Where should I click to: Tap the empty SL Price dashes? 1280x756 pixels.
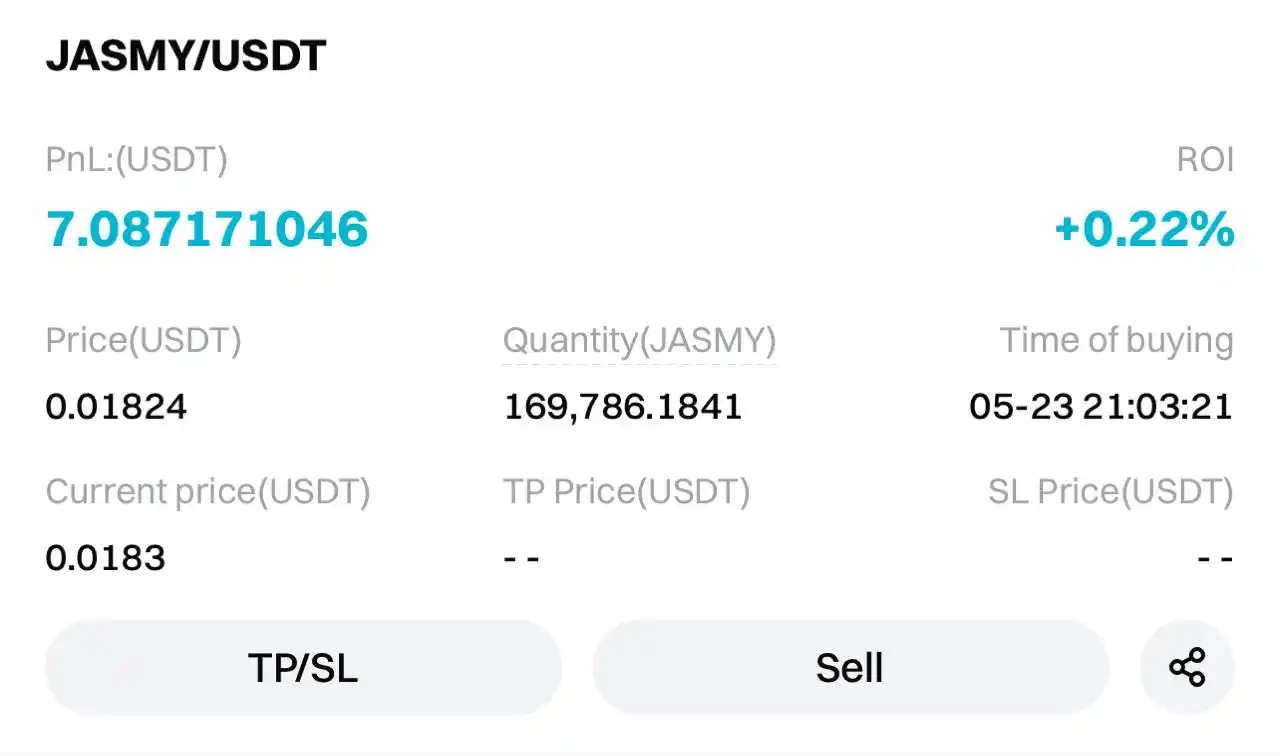point(1216,558)
